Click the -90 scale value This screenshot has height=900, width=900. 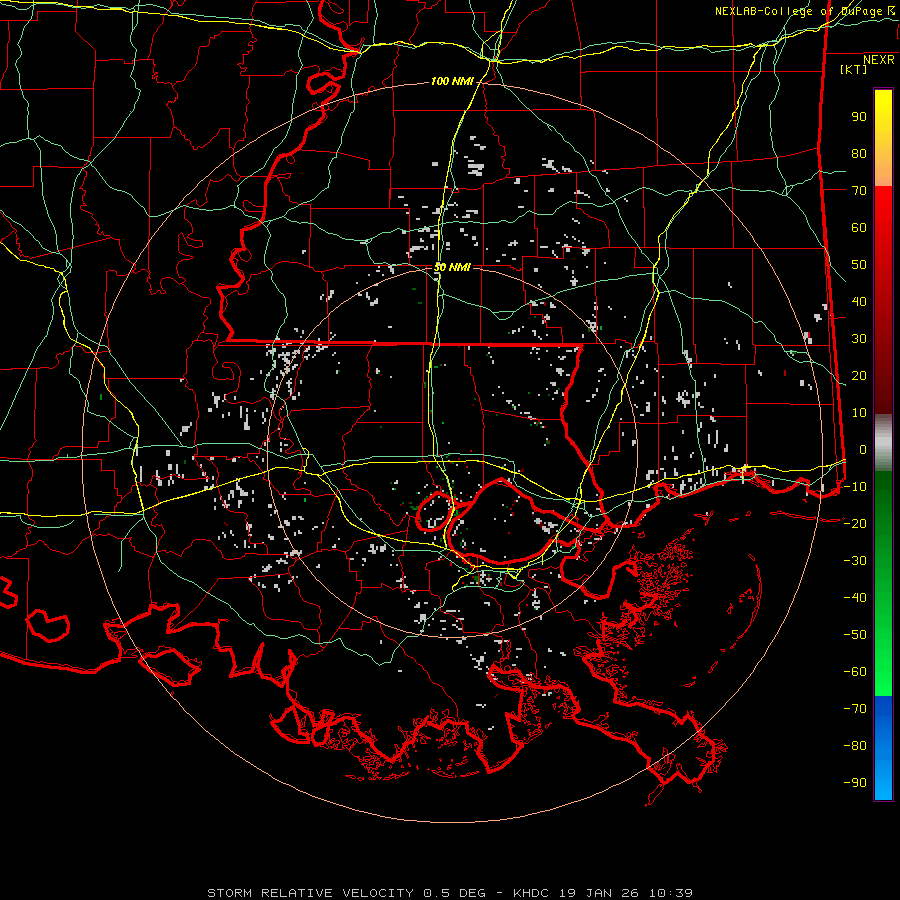[855, 783]
